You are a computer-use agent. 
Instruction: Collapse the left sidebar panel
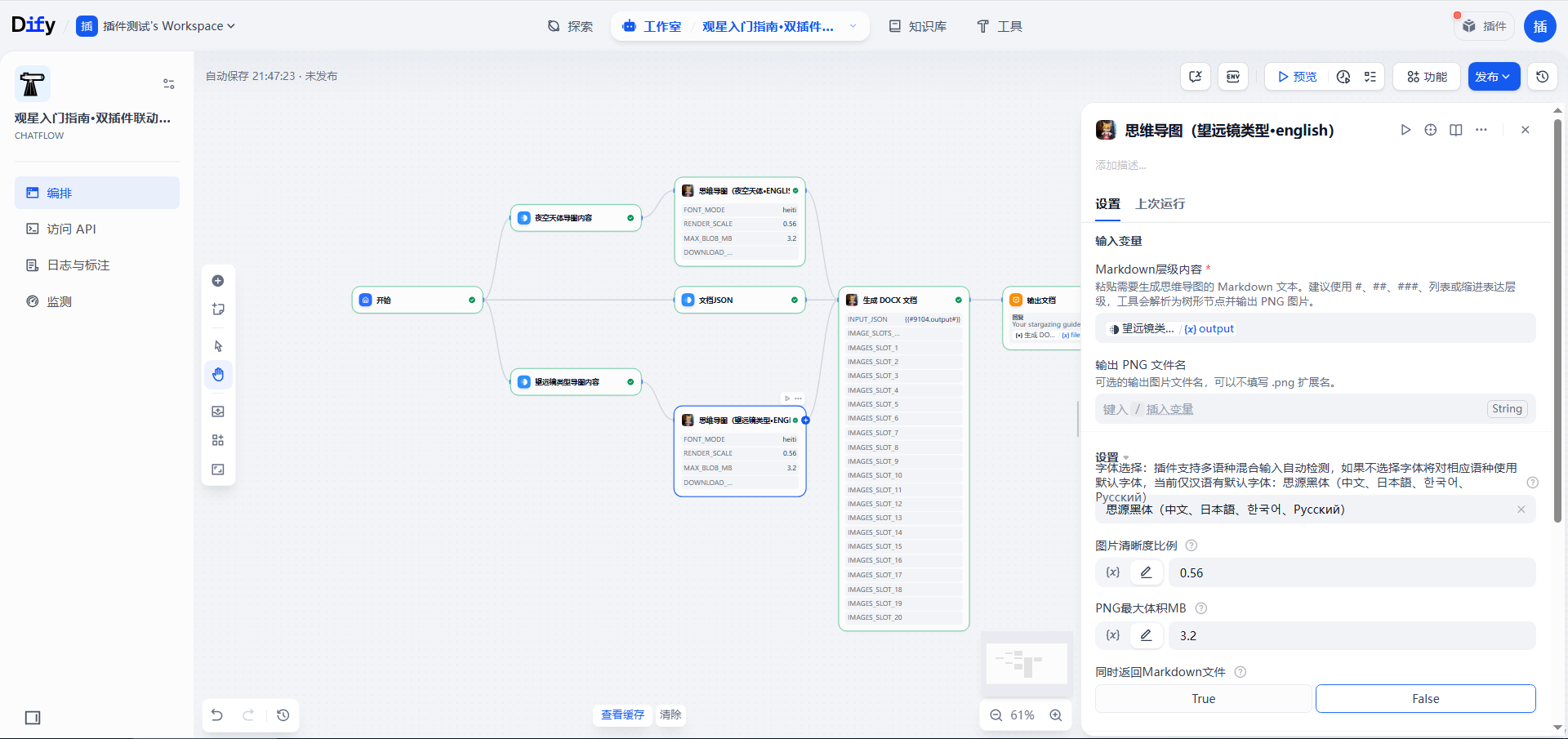click(x=33, y=718)
